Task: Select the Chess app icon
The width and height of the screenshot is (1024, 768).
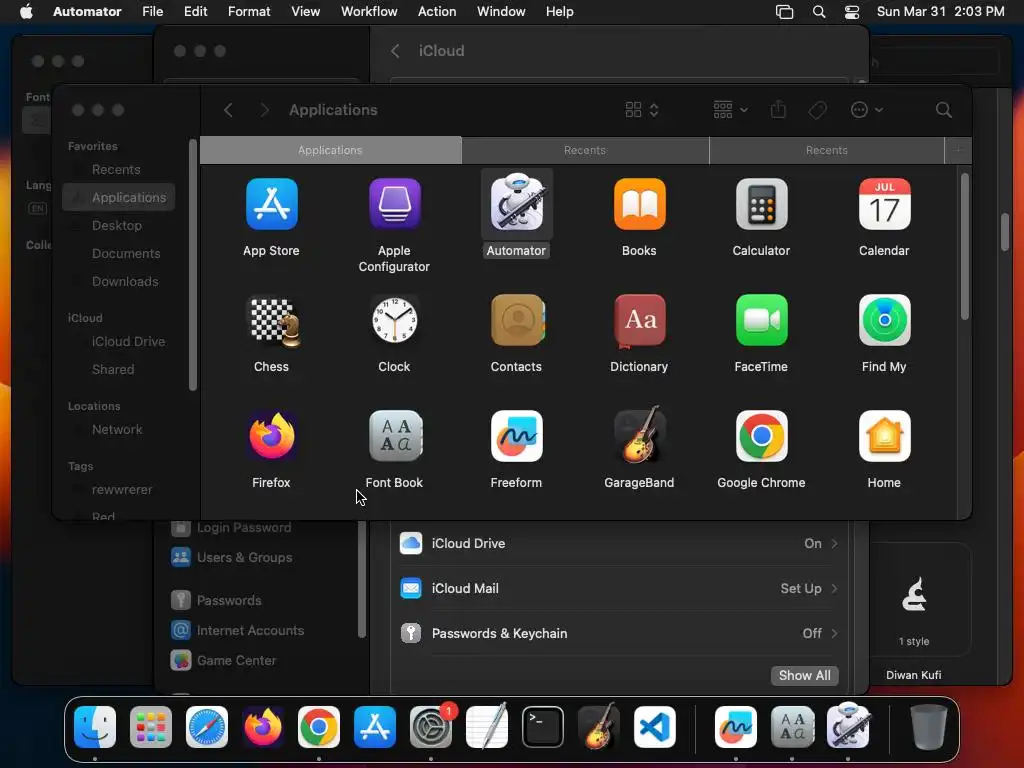Action: point(272,321)
